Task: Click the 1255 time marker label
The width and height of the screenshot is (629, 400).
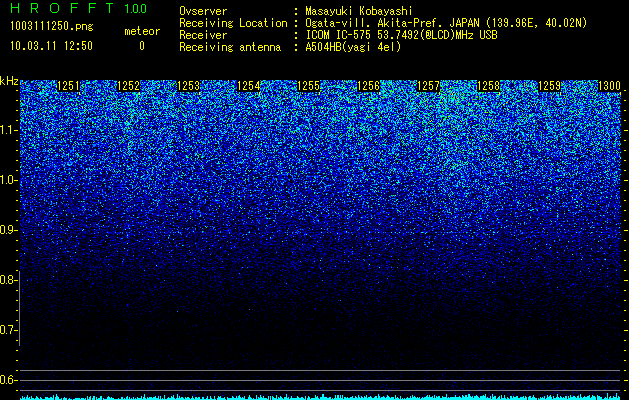Action: pyautogui.click(x=309, y=86)
